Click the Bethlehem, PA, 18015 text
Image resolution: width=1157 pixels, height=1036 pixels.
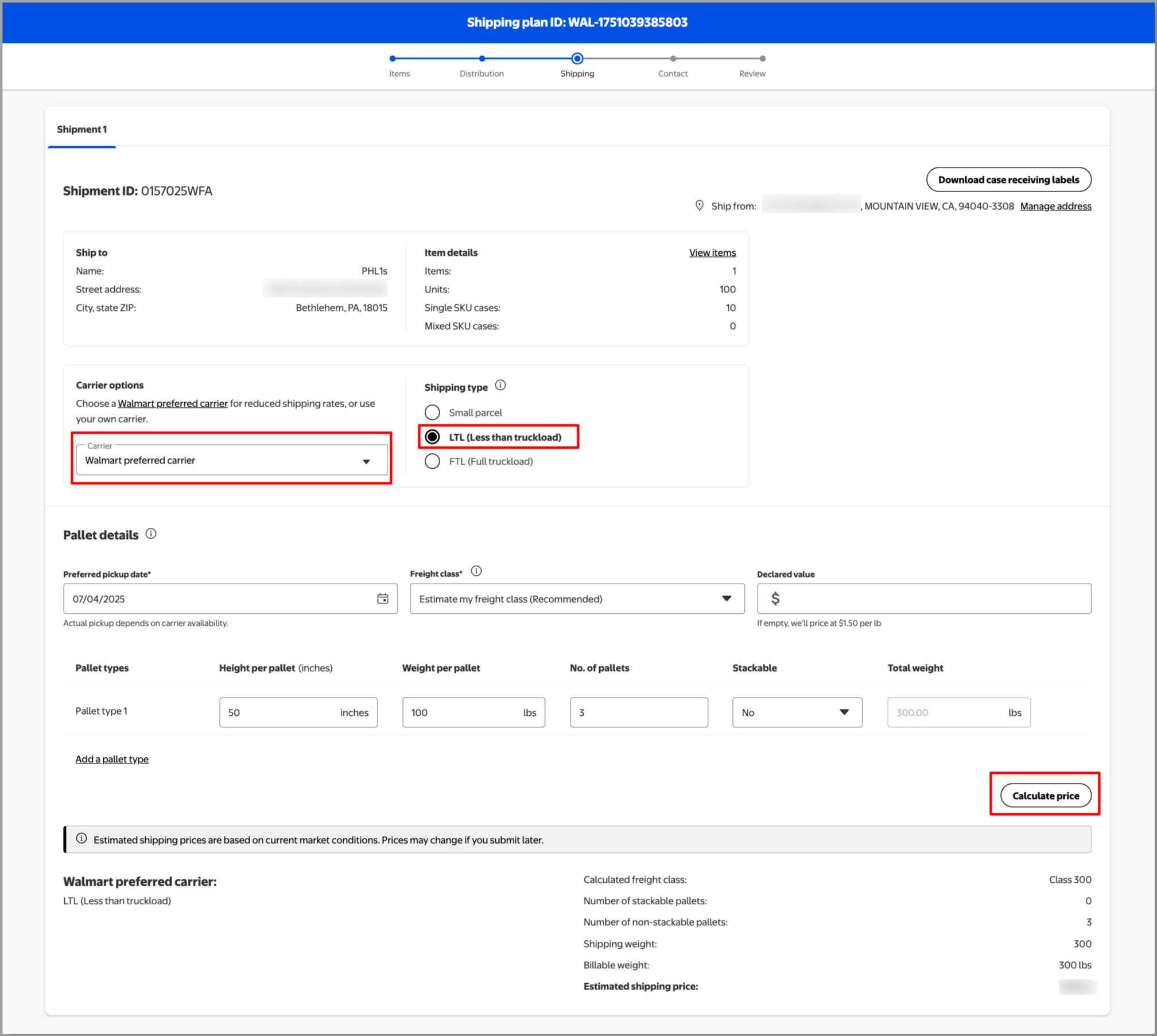point(341,308)
